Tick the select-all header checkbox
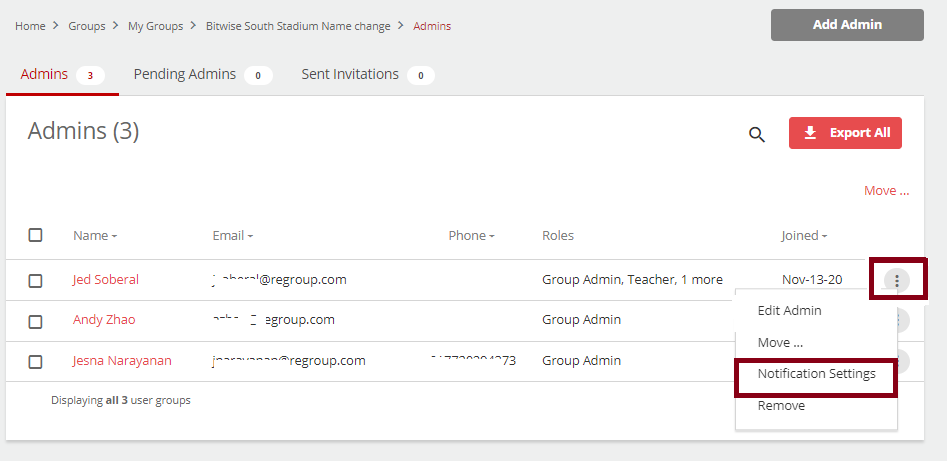This screenshot has width=947, height=461. (36, 235)
